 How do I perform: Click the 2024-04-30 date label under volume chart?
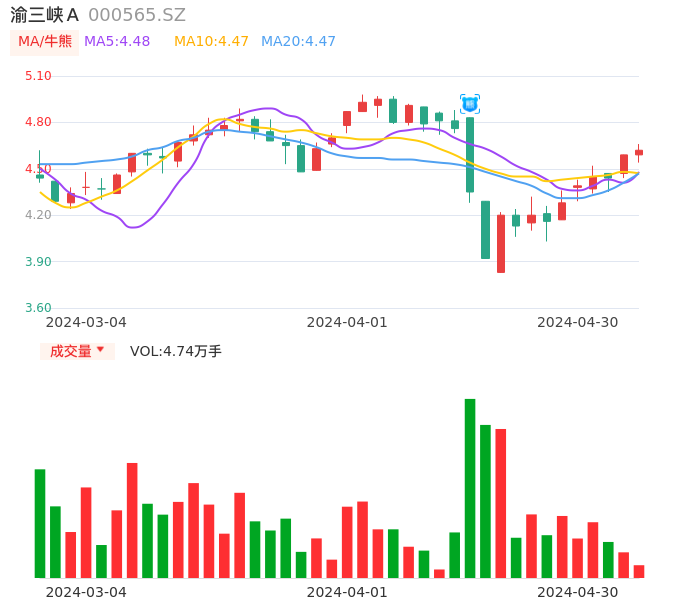click(577, 592)
